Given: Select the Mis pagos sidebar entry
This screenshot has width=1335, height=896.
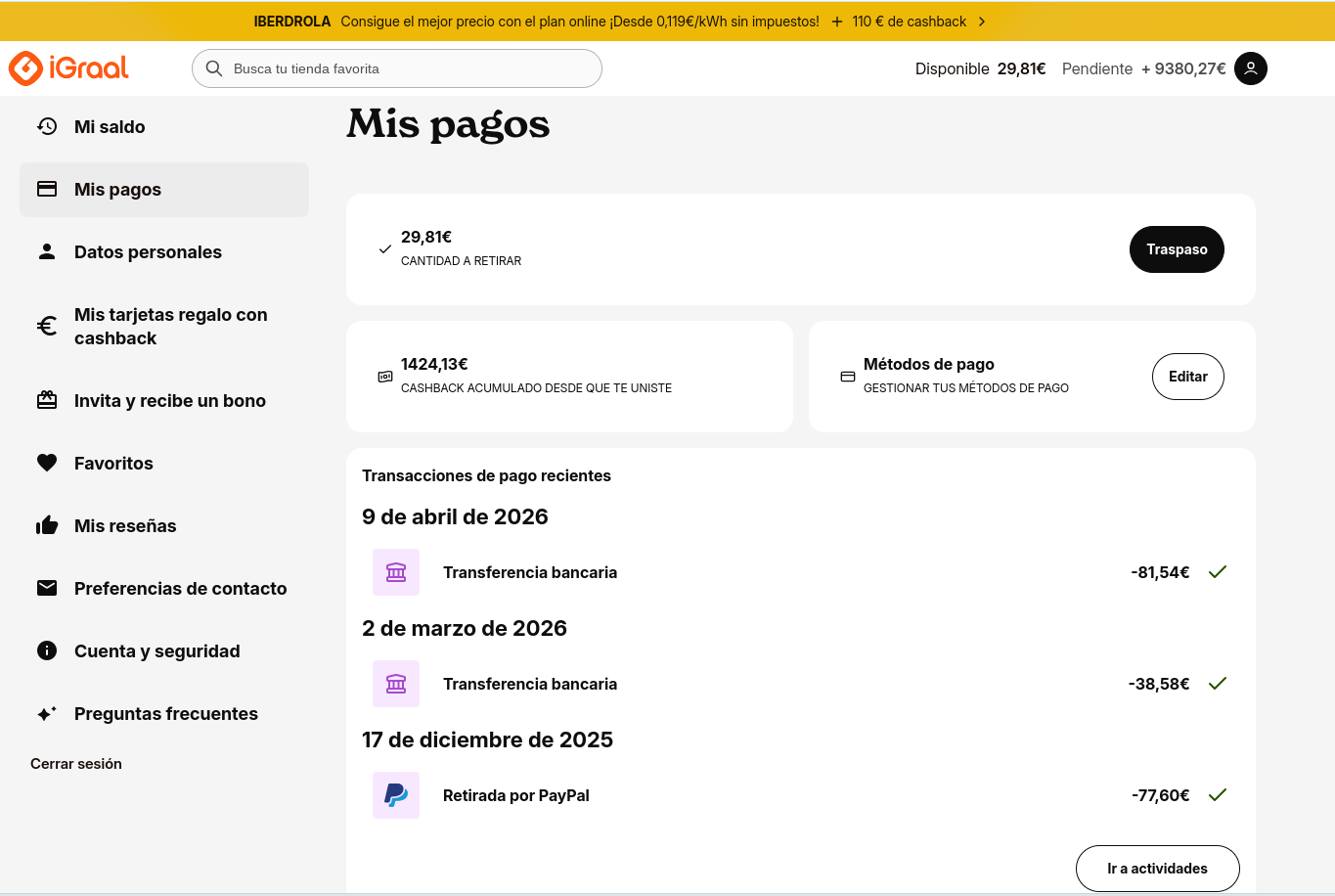Looking at the screenshot, I should [x=117, y=189].
